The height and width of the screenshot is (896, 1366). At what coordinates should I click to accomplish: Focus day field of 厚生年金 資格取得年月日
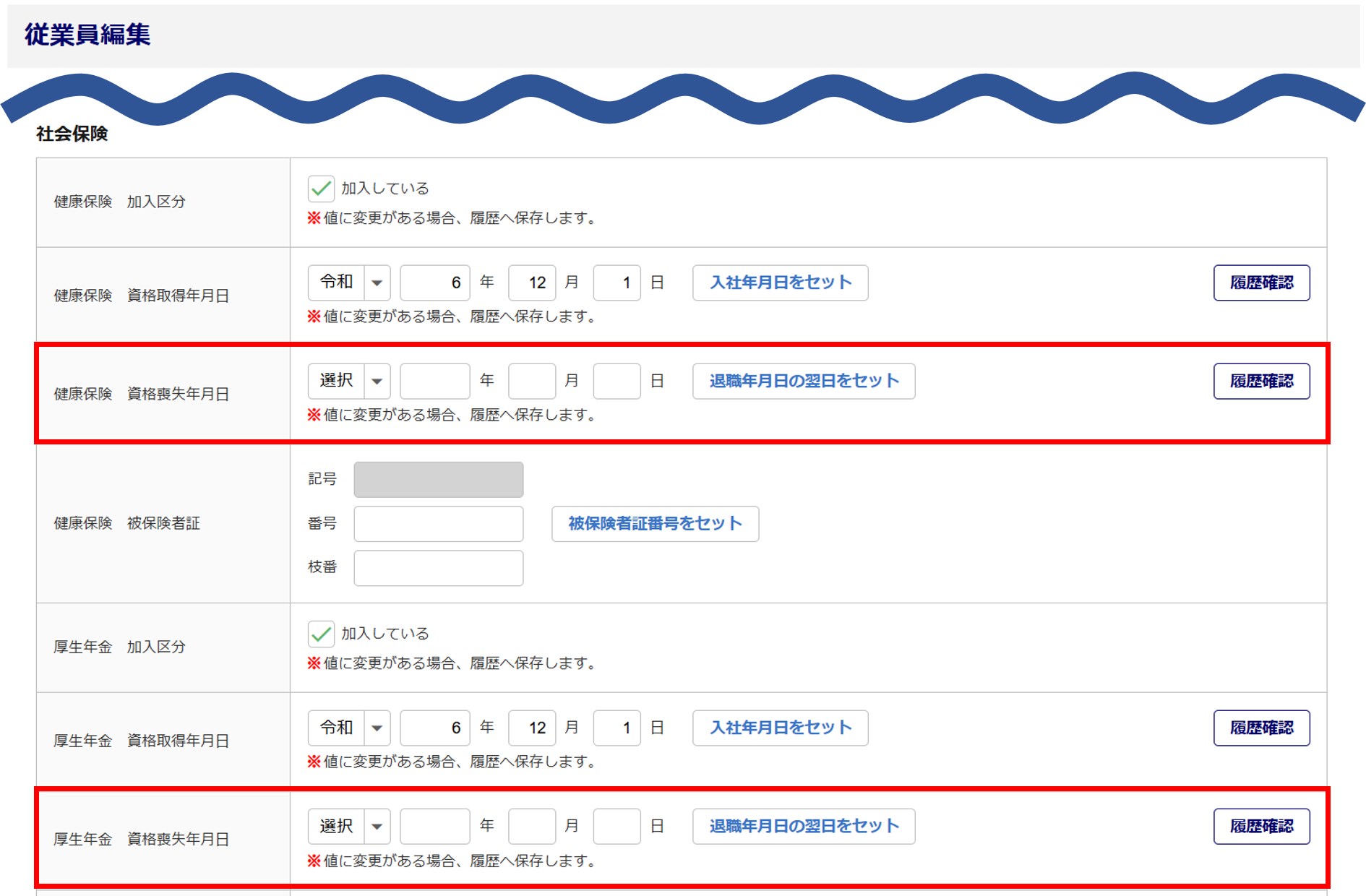pos(617,728)
